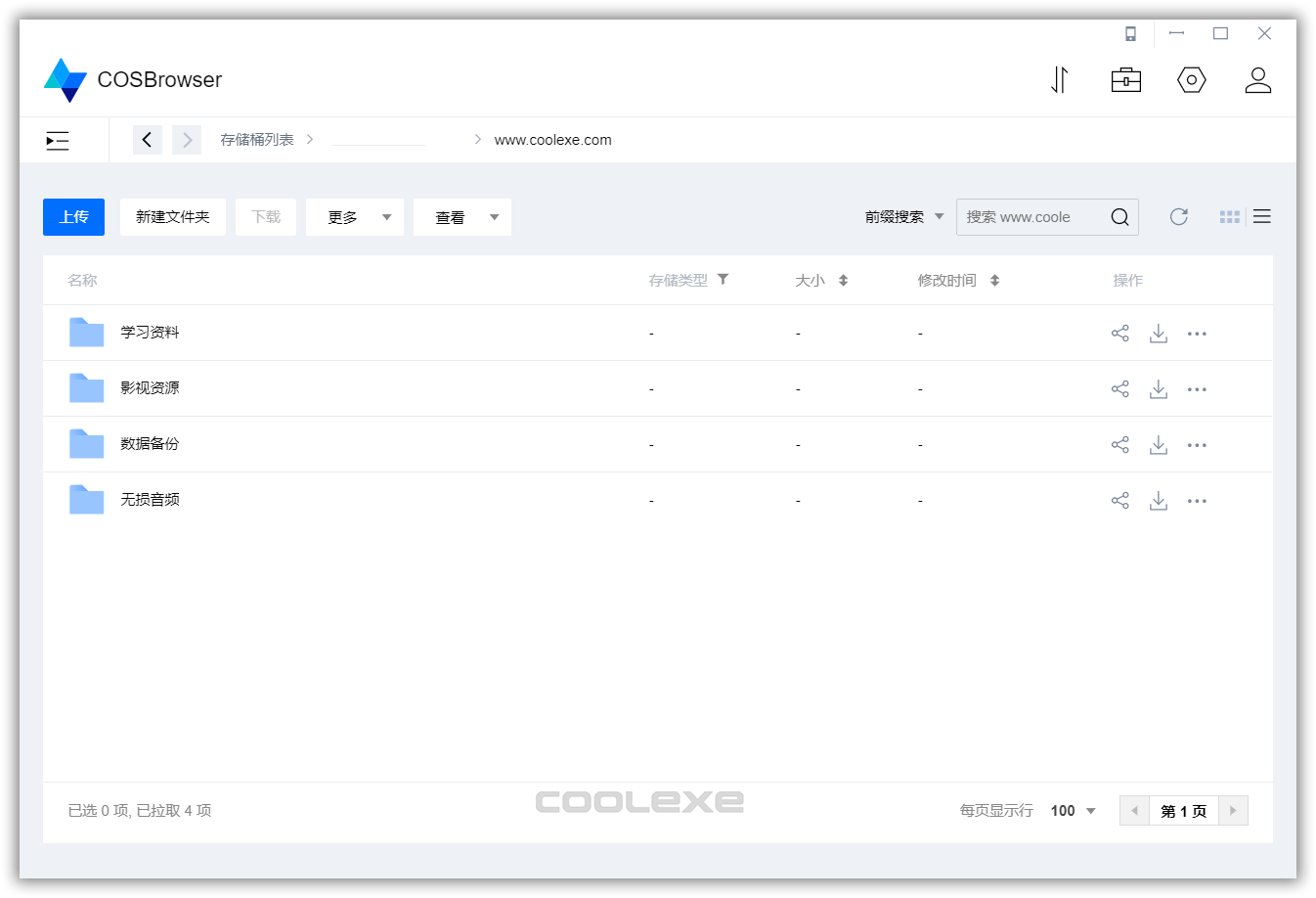Select the www.coolexe.com breadcrumb

[x=553, y=139]
